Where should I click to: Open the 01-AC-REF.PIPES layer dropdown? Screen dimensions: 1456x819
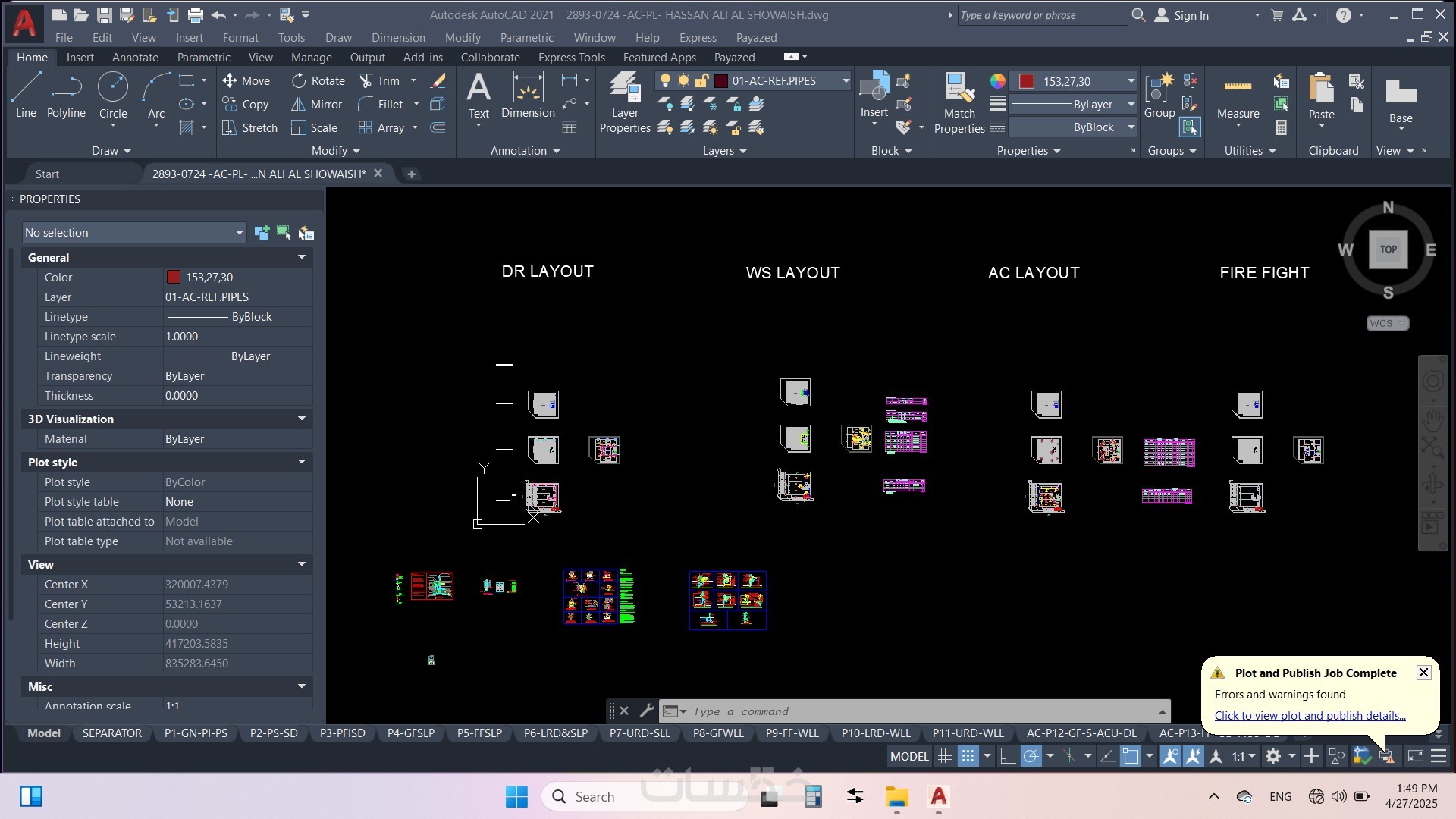pos(845,80)
